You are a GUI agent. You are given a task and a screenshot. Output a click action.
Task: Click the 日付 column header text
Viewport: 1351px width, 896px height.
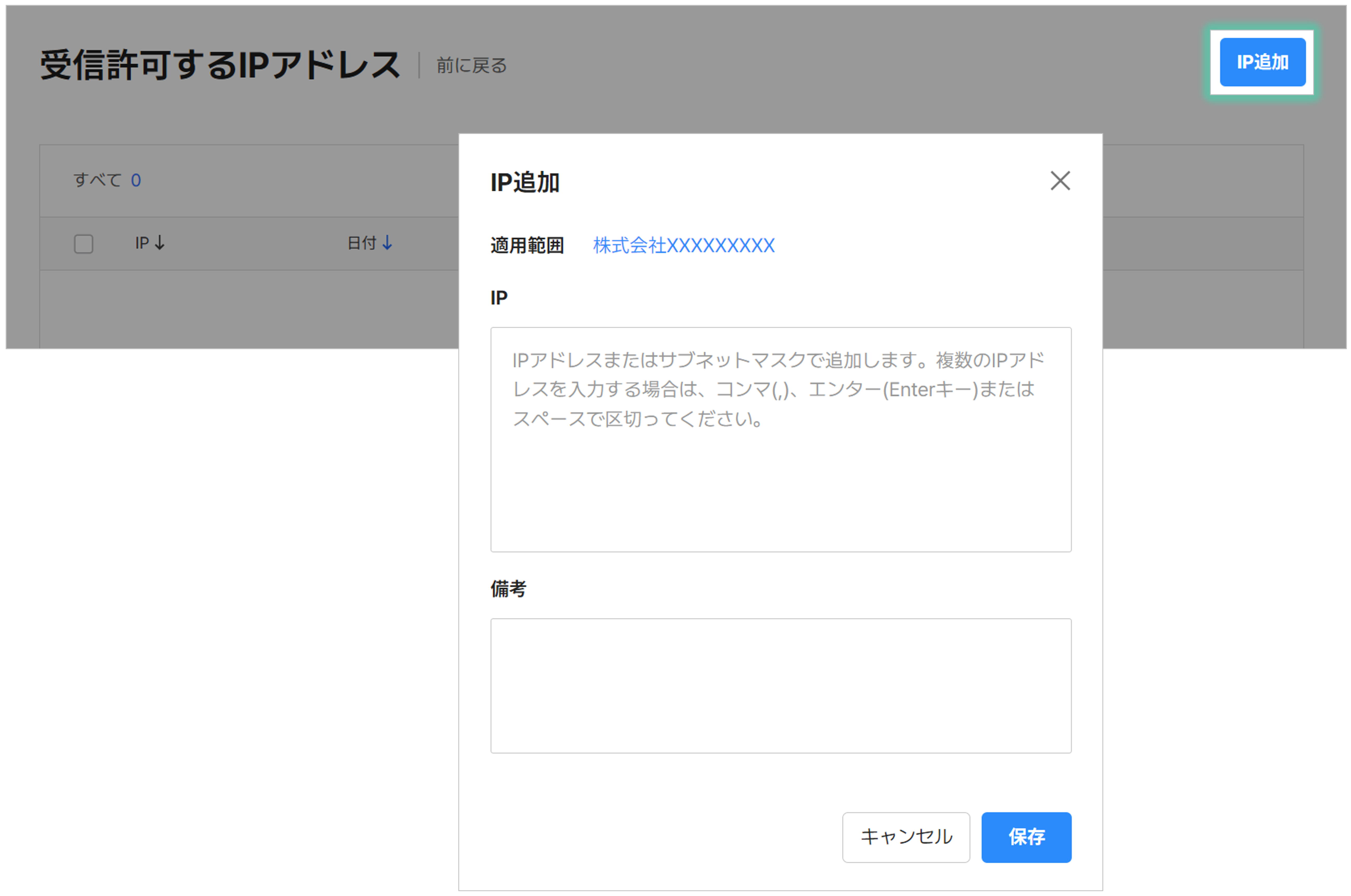pyautogui.click(x=362, y=243)
